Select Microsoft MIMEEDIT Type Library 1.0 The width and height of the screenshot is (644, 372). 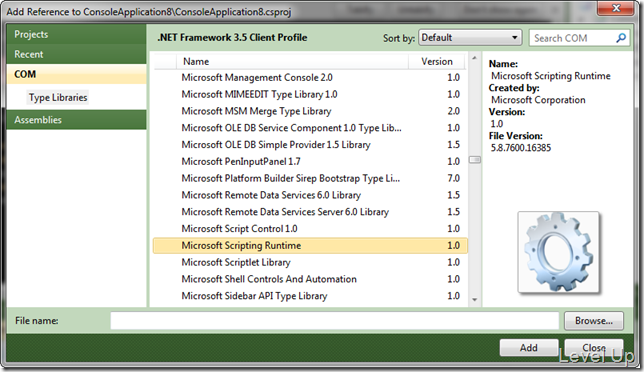coord(310,94)
